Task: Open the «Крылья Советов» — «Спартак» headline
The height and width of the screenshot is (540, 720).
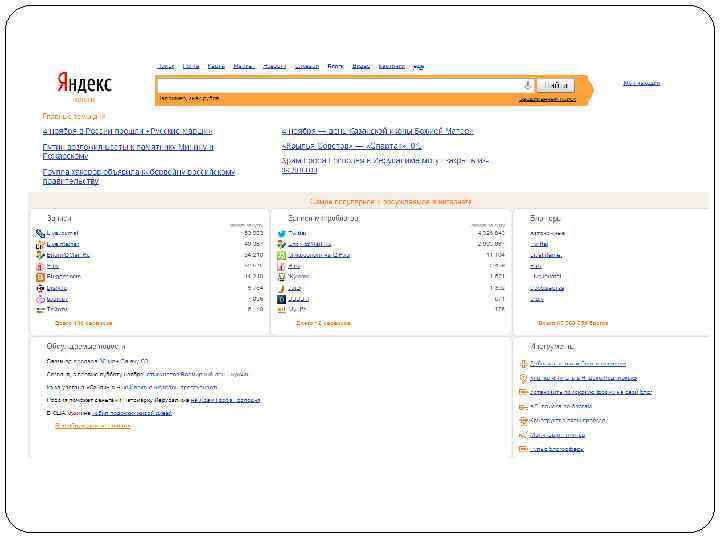Action: pyautogui.click(x=352, y=146)
